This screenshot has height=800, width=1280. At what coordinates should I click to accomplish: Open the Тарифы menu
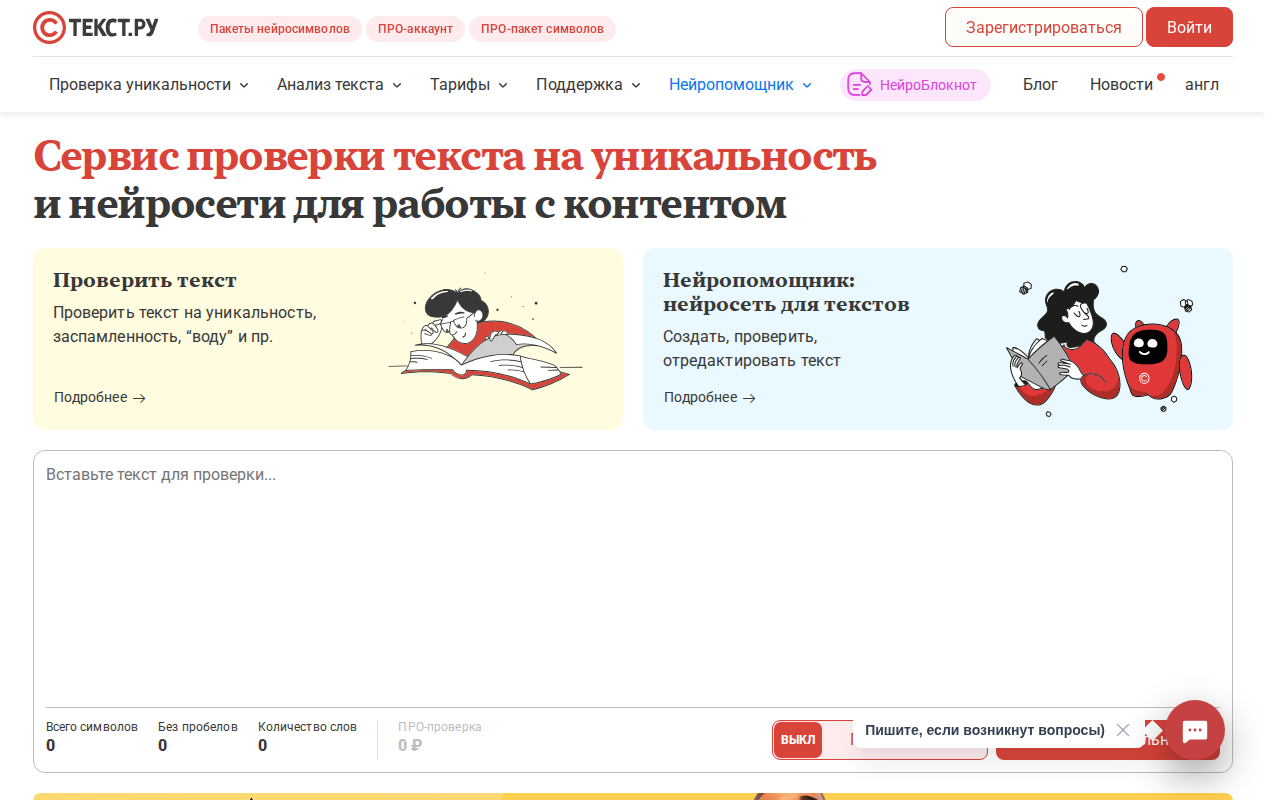(469, 85)
